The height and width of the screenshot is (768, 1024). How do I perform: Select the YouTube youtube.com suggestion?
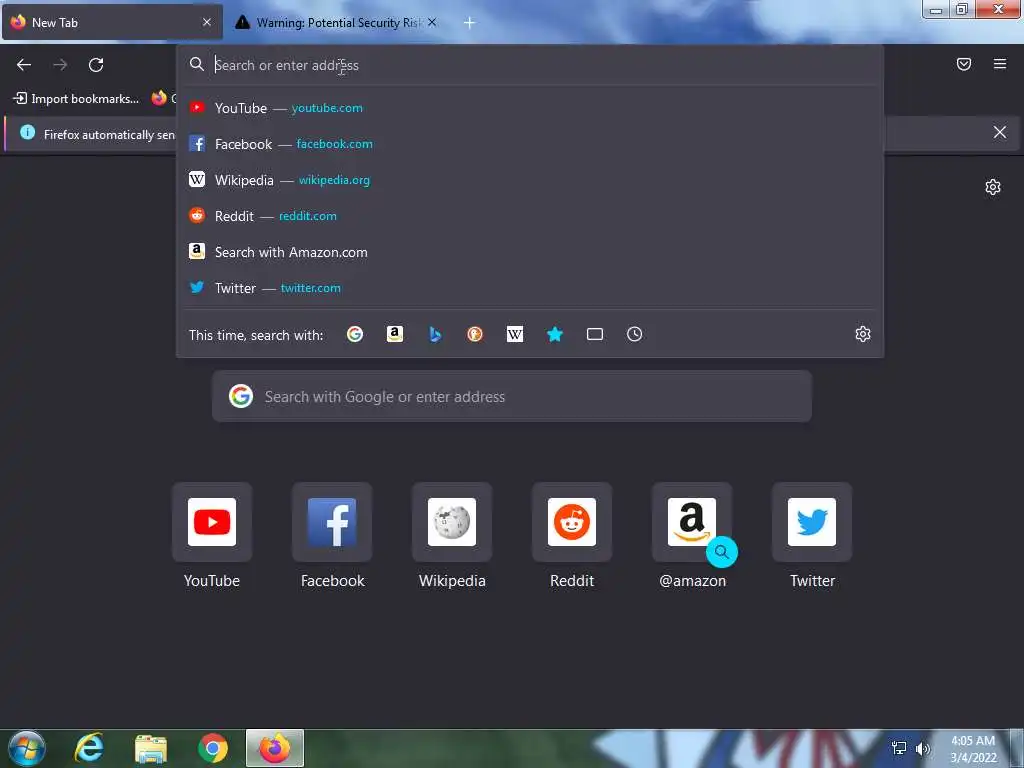(x=530, y=108)
